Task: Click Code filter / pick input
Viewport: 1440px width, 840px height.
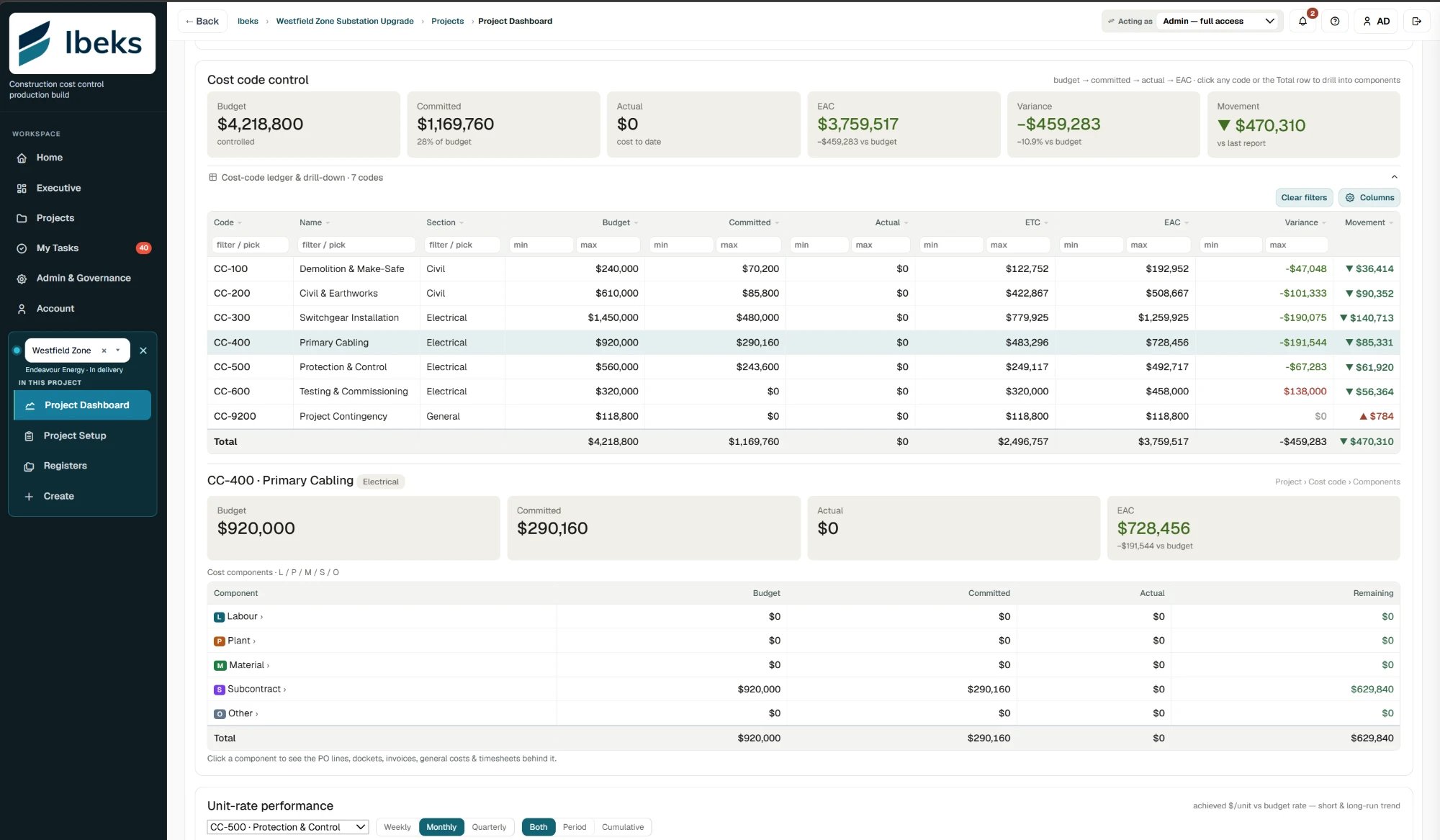Action: click(250, 245)
